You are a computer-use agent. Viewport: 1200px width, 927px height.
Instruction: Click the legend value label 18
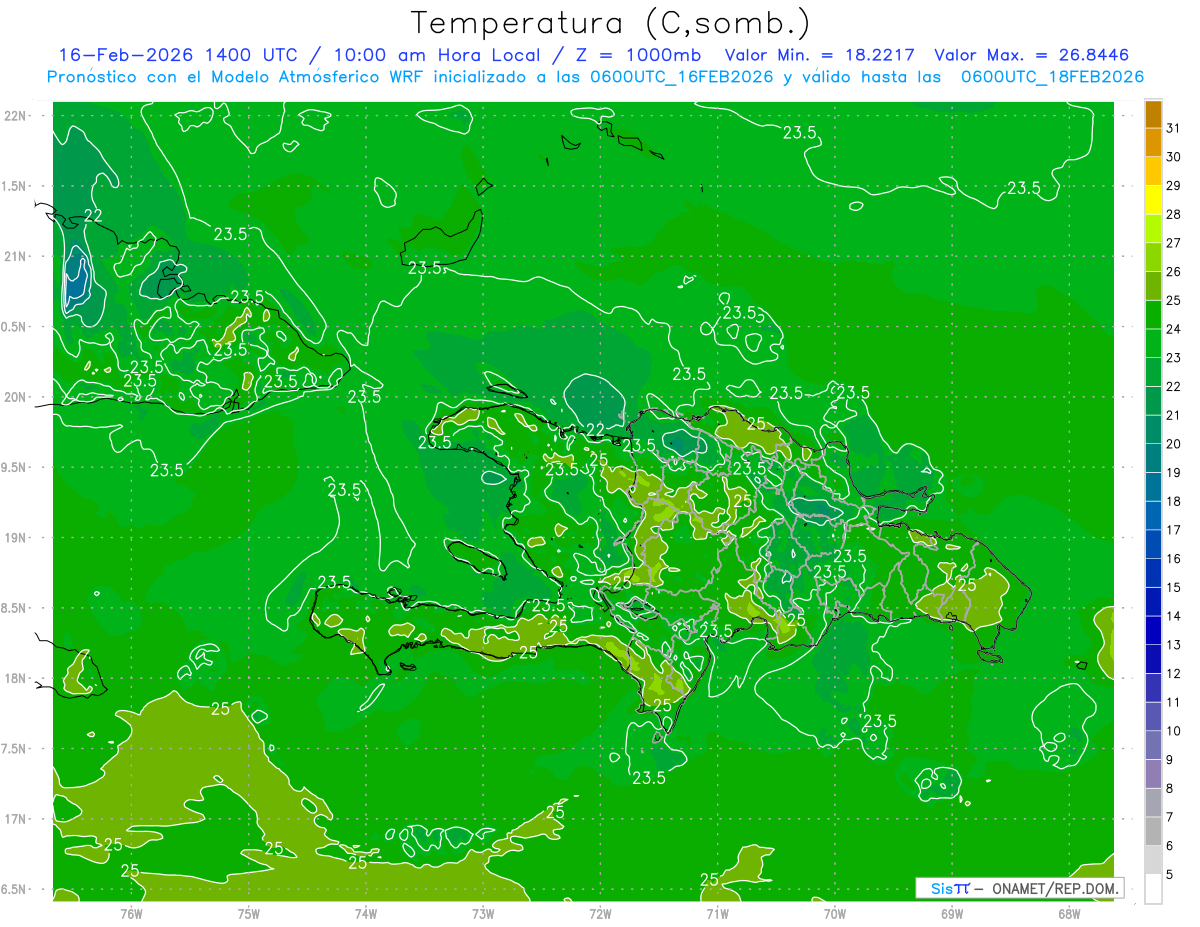(x=1174, y=501)
